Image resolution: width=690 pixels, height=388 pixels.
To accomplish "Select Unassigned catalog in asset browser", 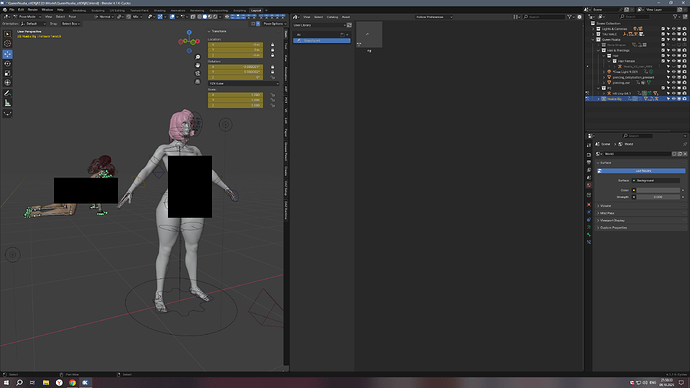I will (x=322, y=40).
